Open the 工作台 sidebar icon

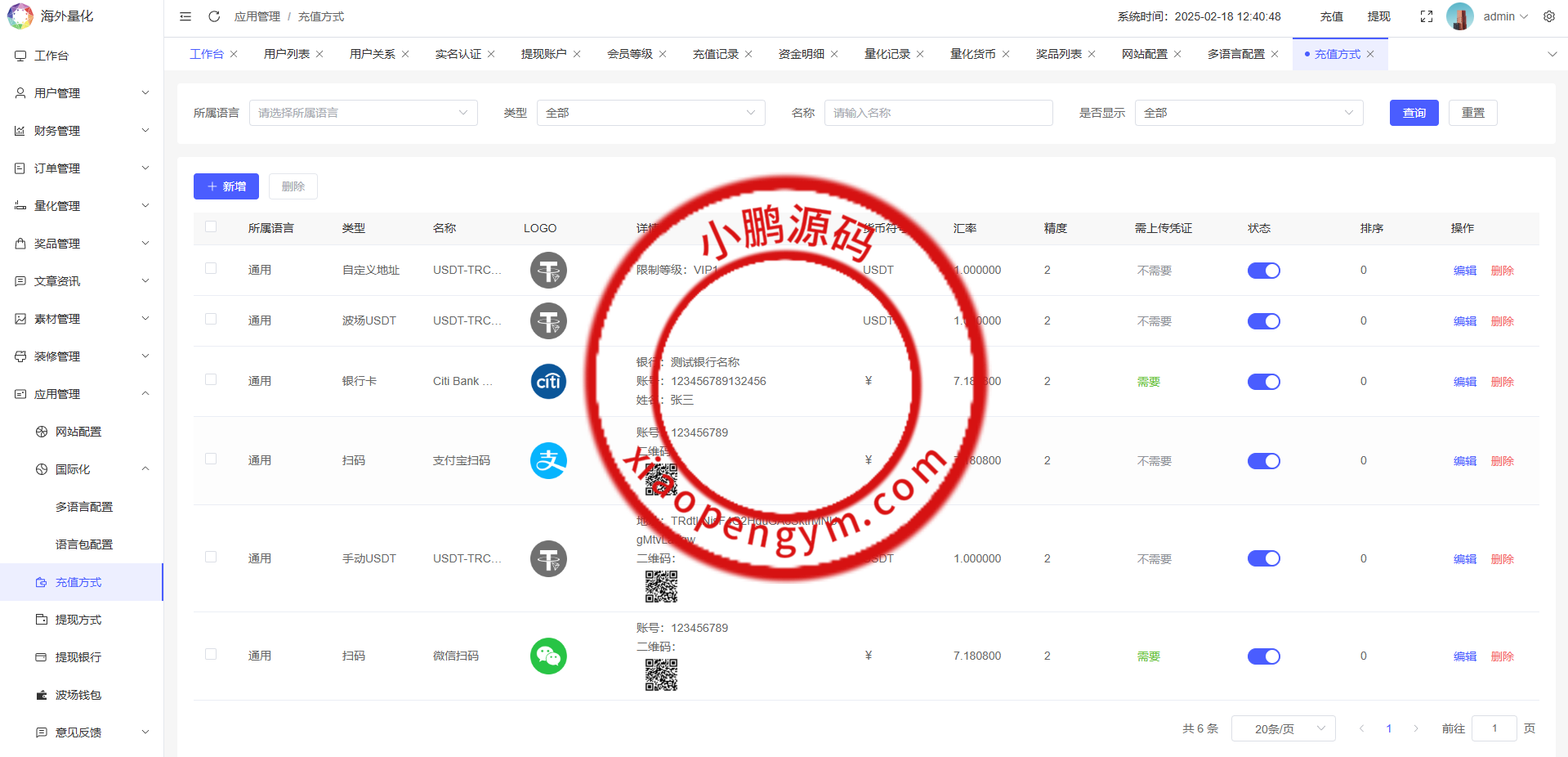click(x=20, y=56)
